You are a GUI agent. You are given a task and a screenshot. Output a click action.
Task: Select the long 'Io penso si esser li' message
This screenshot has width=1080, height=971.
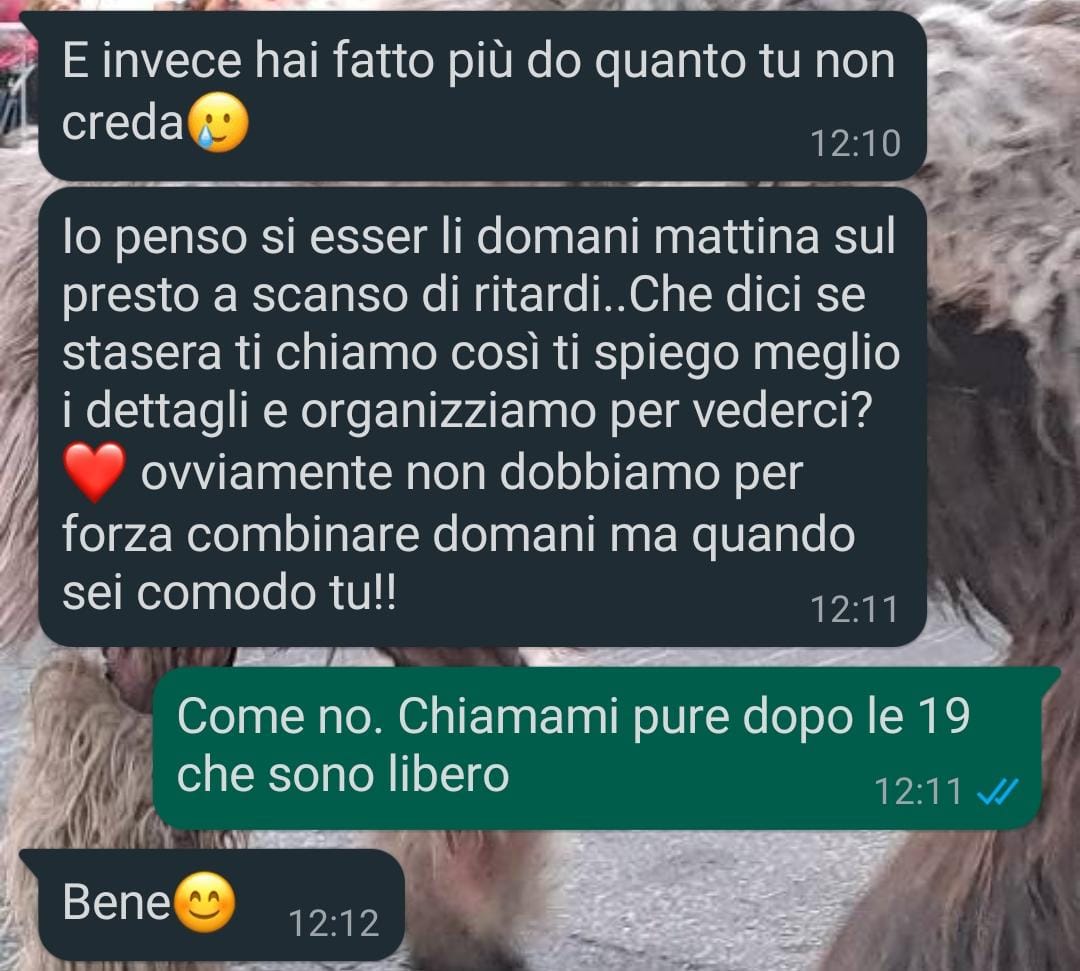tap(482, 417)
